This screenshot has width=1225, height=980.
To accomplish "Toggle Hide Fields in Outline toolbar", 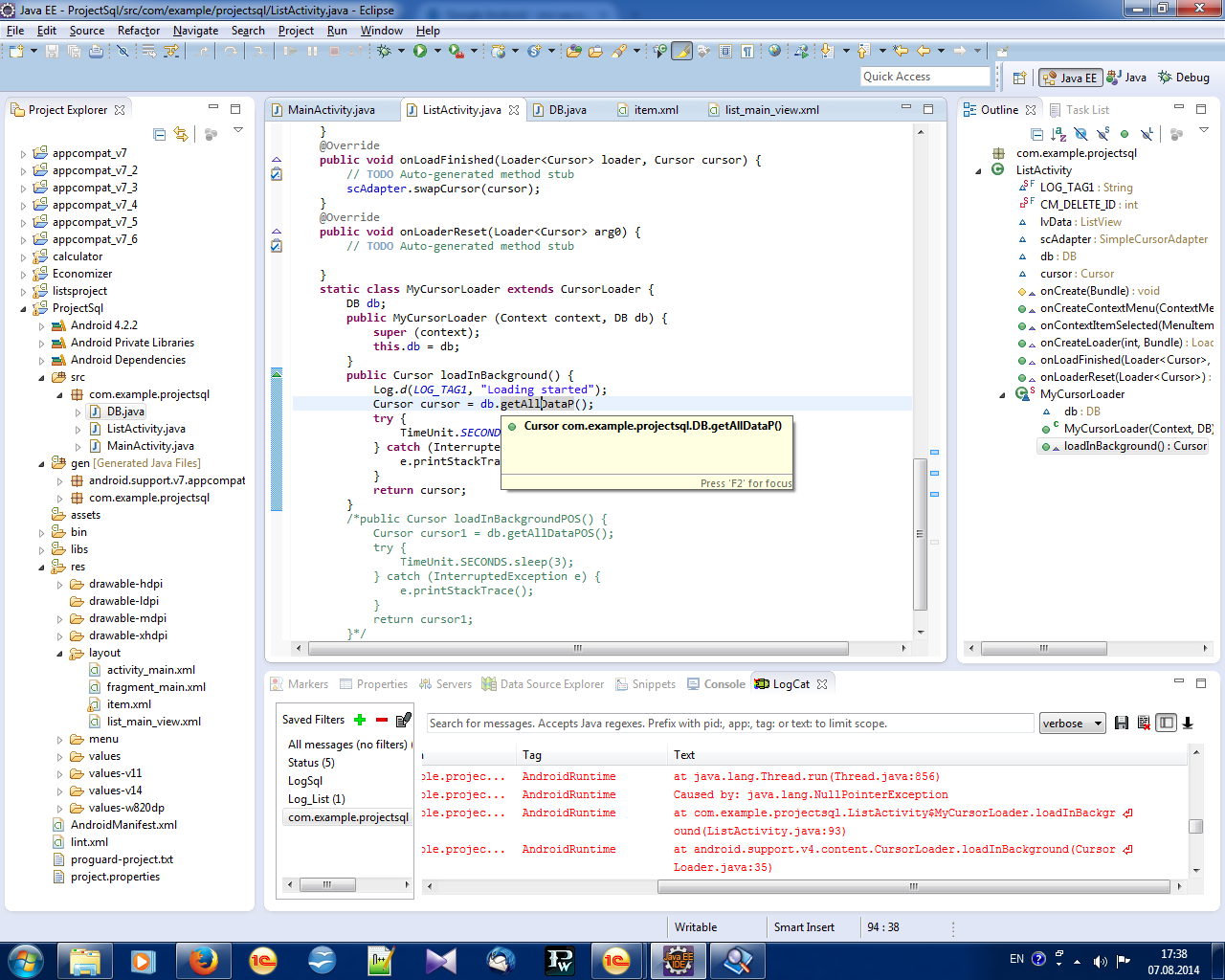I will (1080, 134).
